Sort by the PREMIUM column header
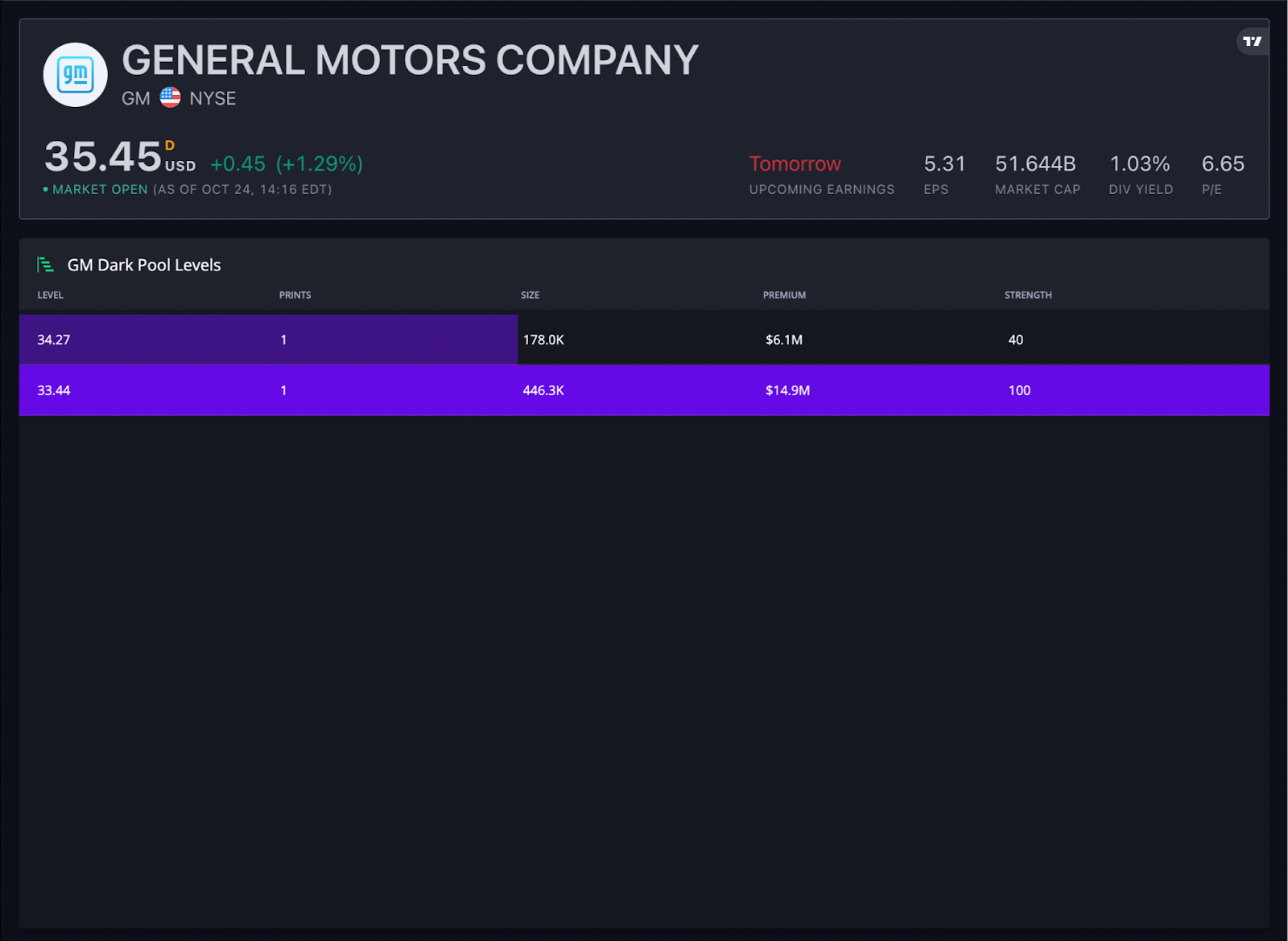This screenshot has width=1288, height=941. click(x=784, y=295)
